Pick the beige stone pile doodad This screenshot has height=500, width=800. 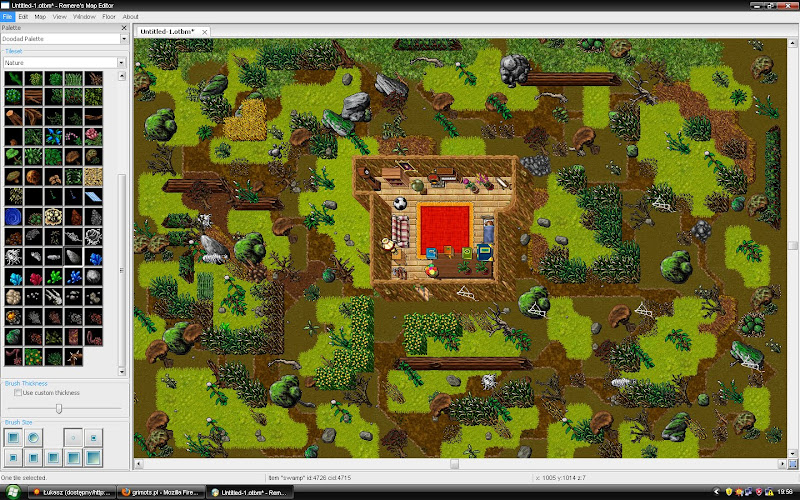click(x=13, y=296)
